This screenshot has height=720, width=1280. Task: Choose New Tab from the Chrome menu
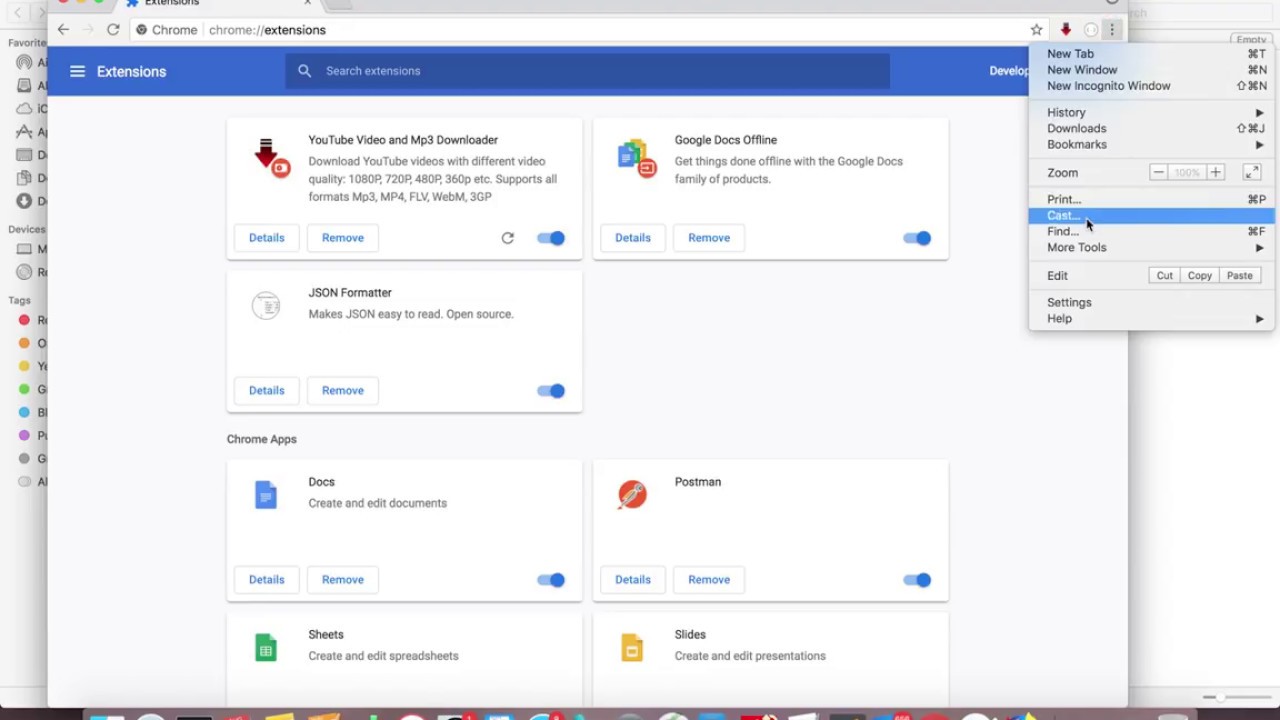1151,54
